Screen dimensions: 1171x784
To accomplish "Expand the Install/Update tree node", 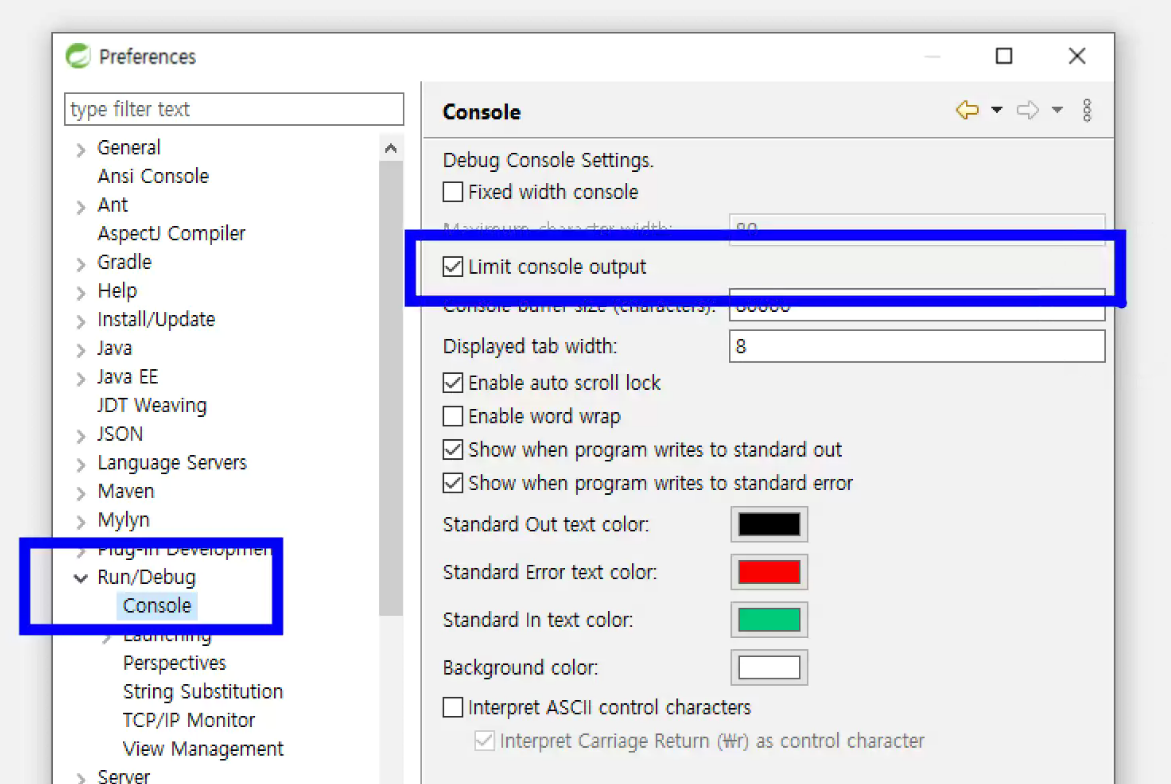I will point(81,322).
